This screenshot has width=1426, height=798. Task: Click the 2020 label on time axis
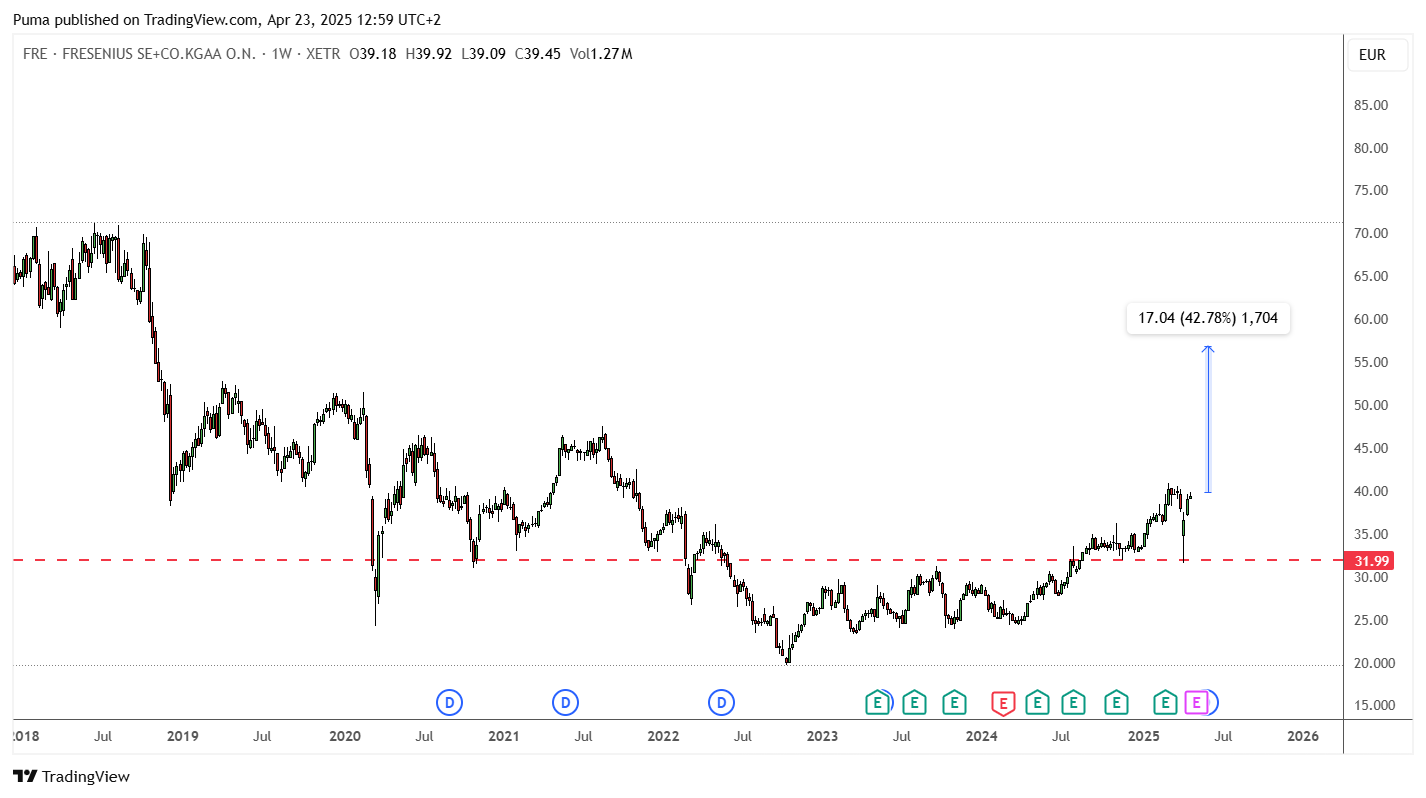[344, 737]
